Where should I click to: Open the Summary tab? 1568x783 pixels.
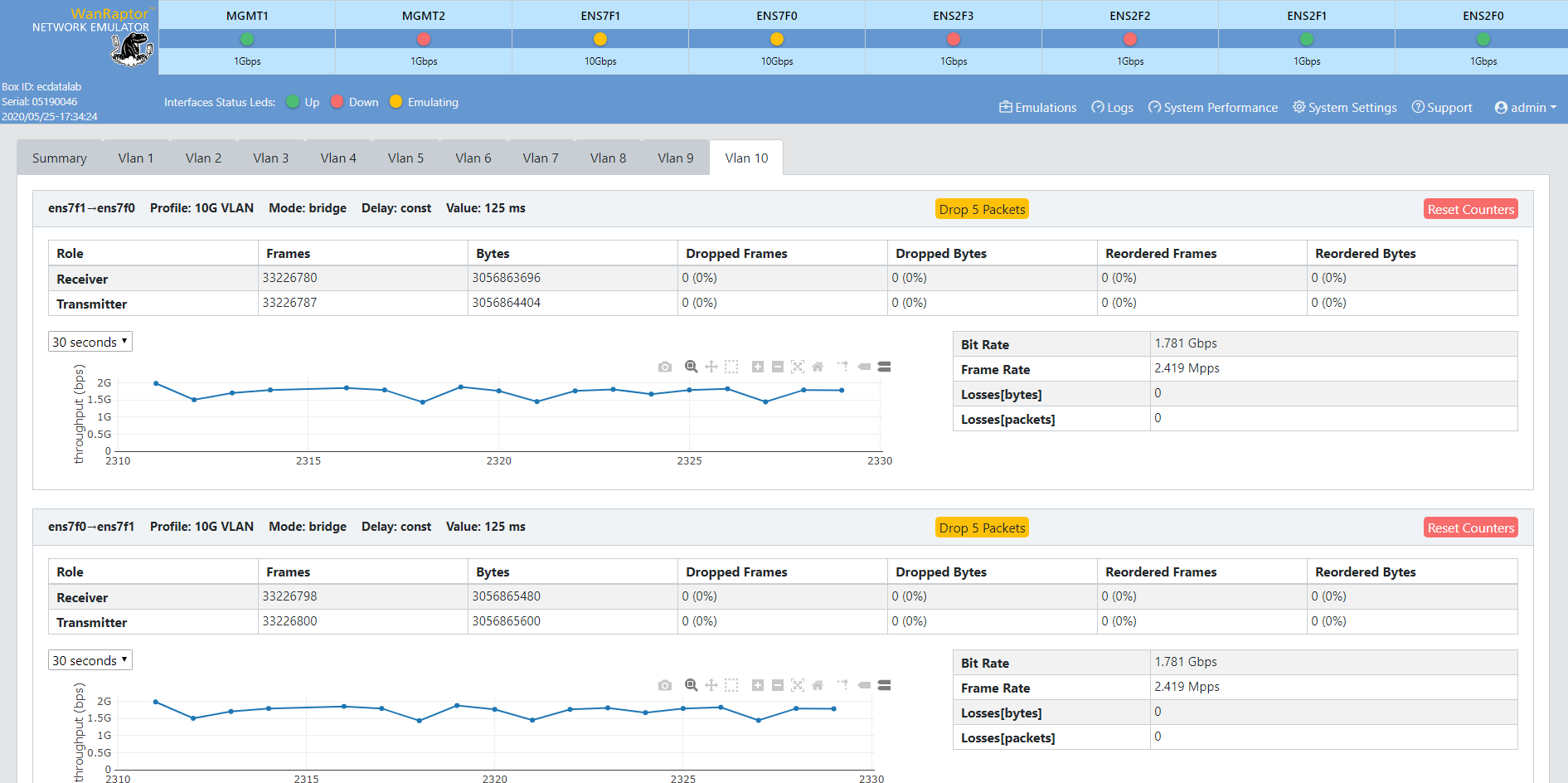click(x=59, y=158)
